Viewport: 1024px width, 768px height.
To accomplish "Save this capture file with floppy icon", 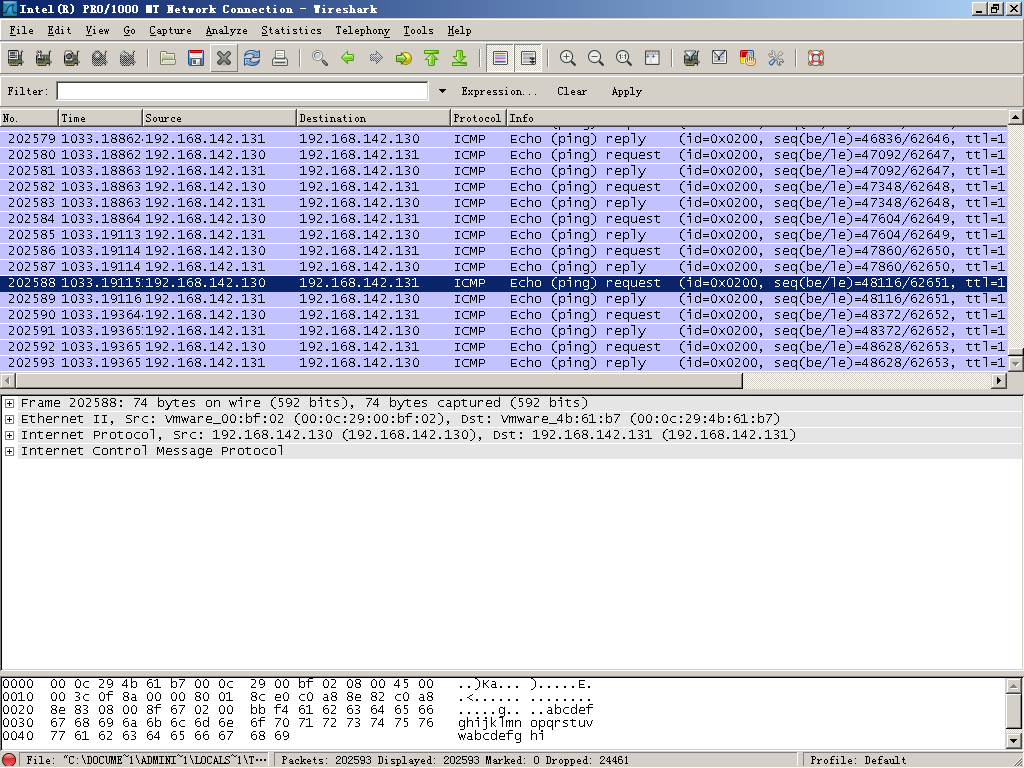I will (196, 58).
